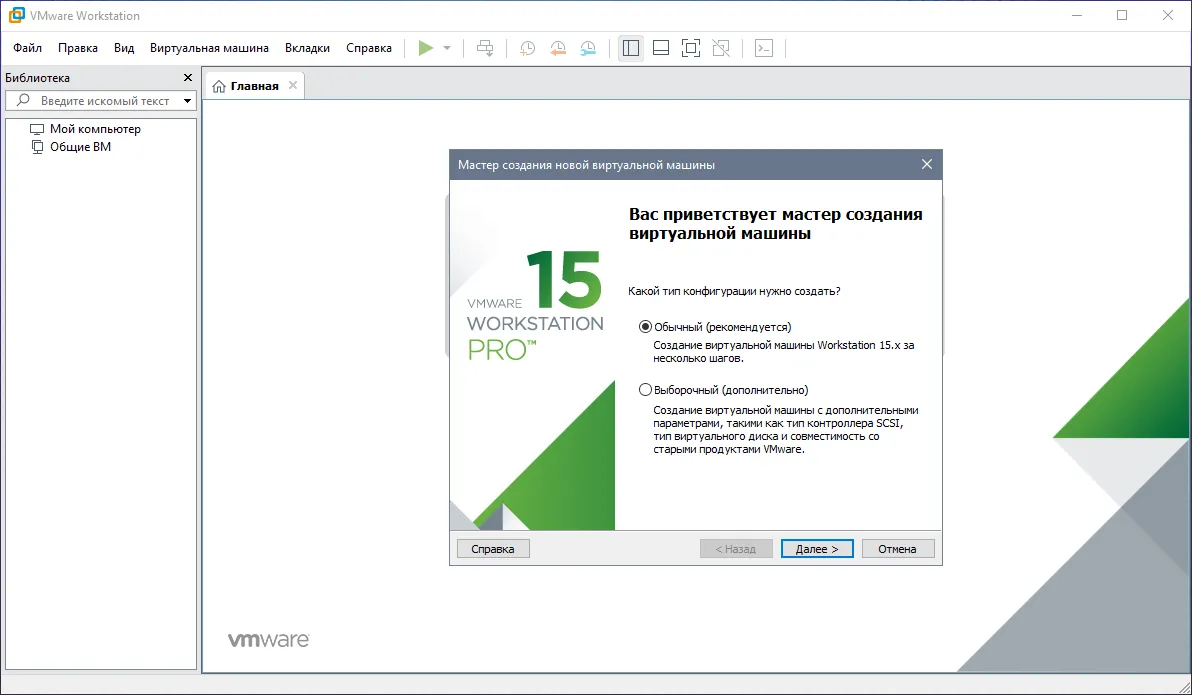Open the power options dropdown arrow
The height and width of the screenshot is (695, 1192).
[x=447, y=48]
